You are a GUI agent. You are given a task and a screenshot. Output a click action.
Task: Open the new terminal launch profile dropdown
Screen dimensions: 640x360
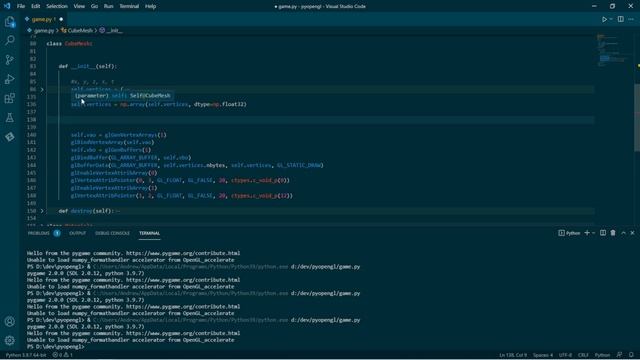click(x=593, y=233)
